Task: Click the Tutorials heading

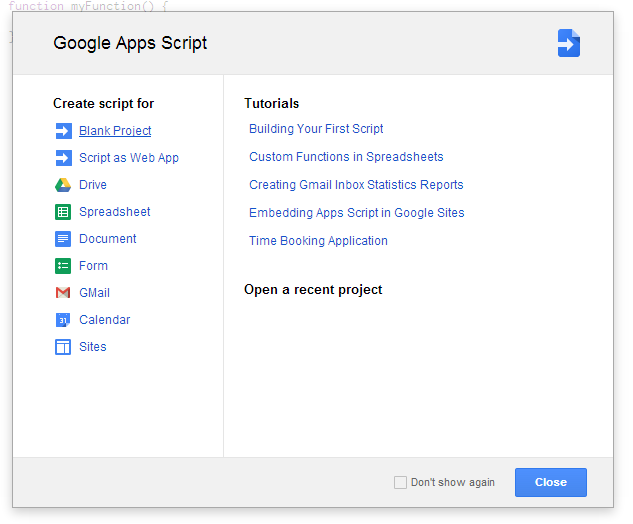Action: coord(272,104)
